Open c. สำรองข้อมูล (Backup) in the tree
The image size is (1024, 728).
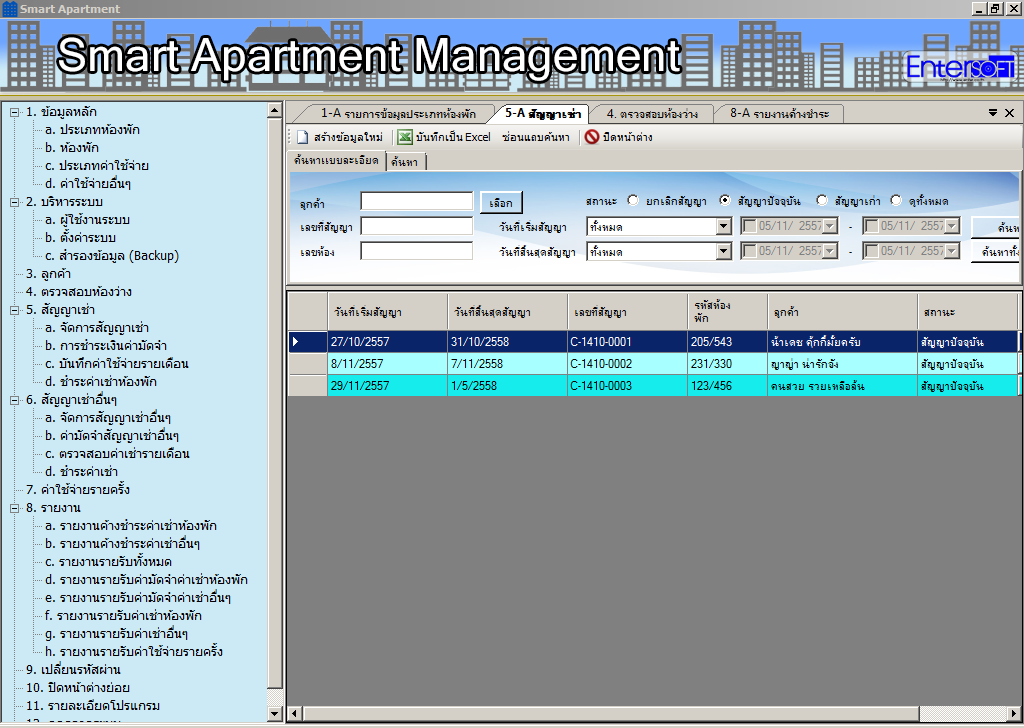(x=112, y=256)
